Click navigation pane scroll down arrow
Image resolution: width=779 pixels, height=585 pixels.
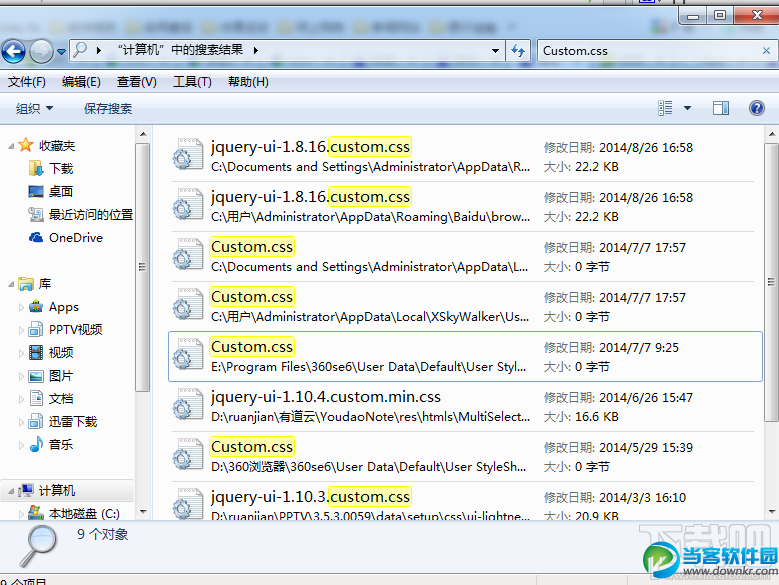tap(143, 512)
